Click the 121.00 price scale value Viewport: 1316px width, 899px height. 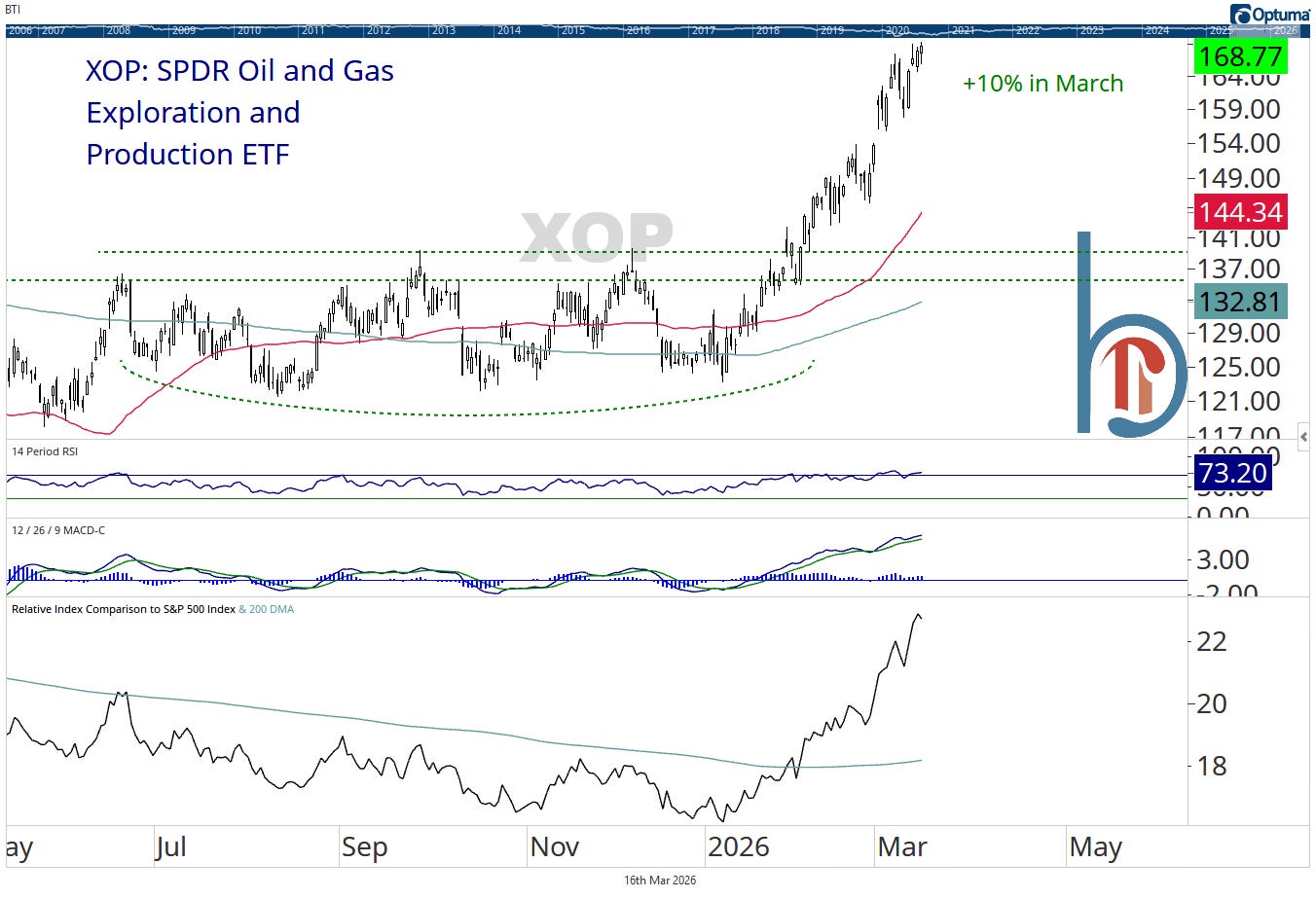tap(1238, 401)
